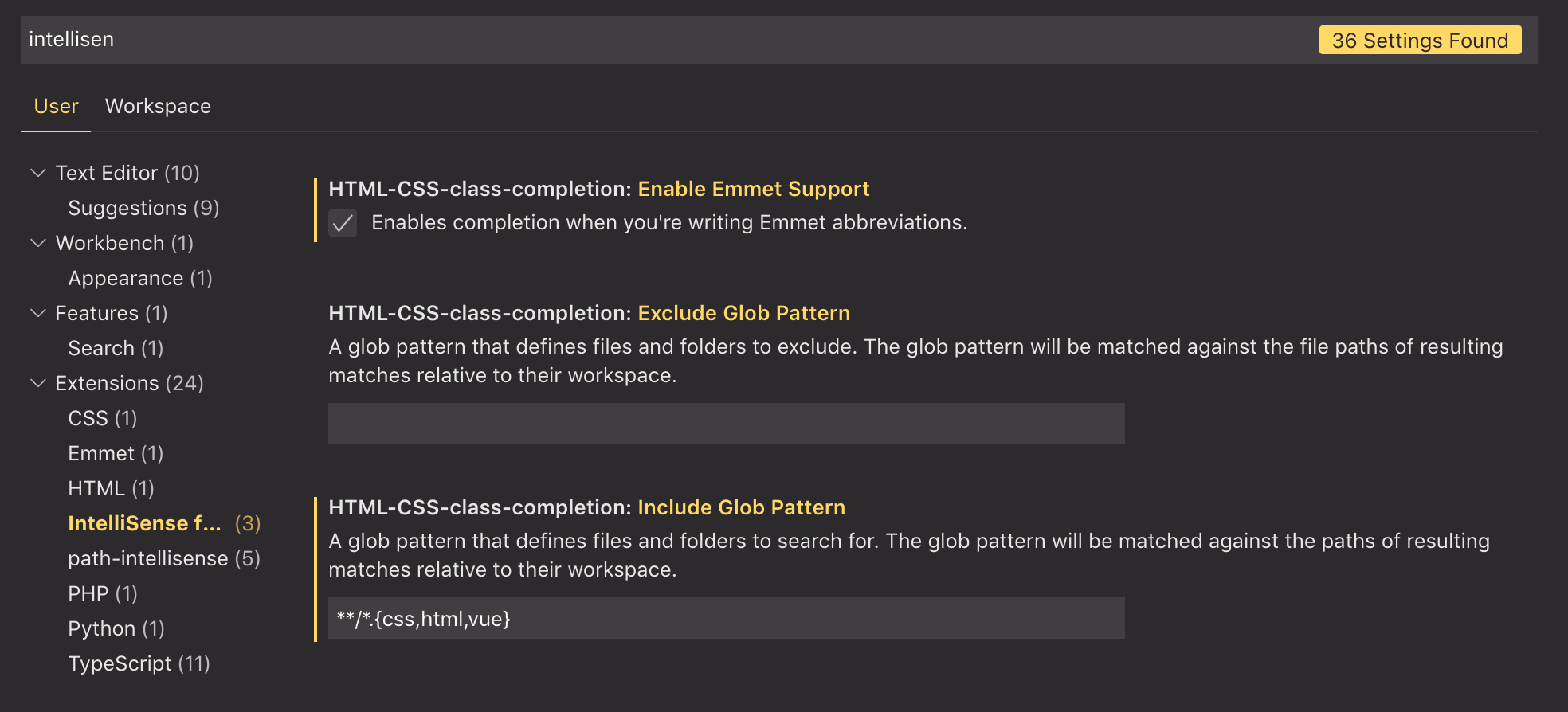Collapse the Features section

(x=37, y=313)
